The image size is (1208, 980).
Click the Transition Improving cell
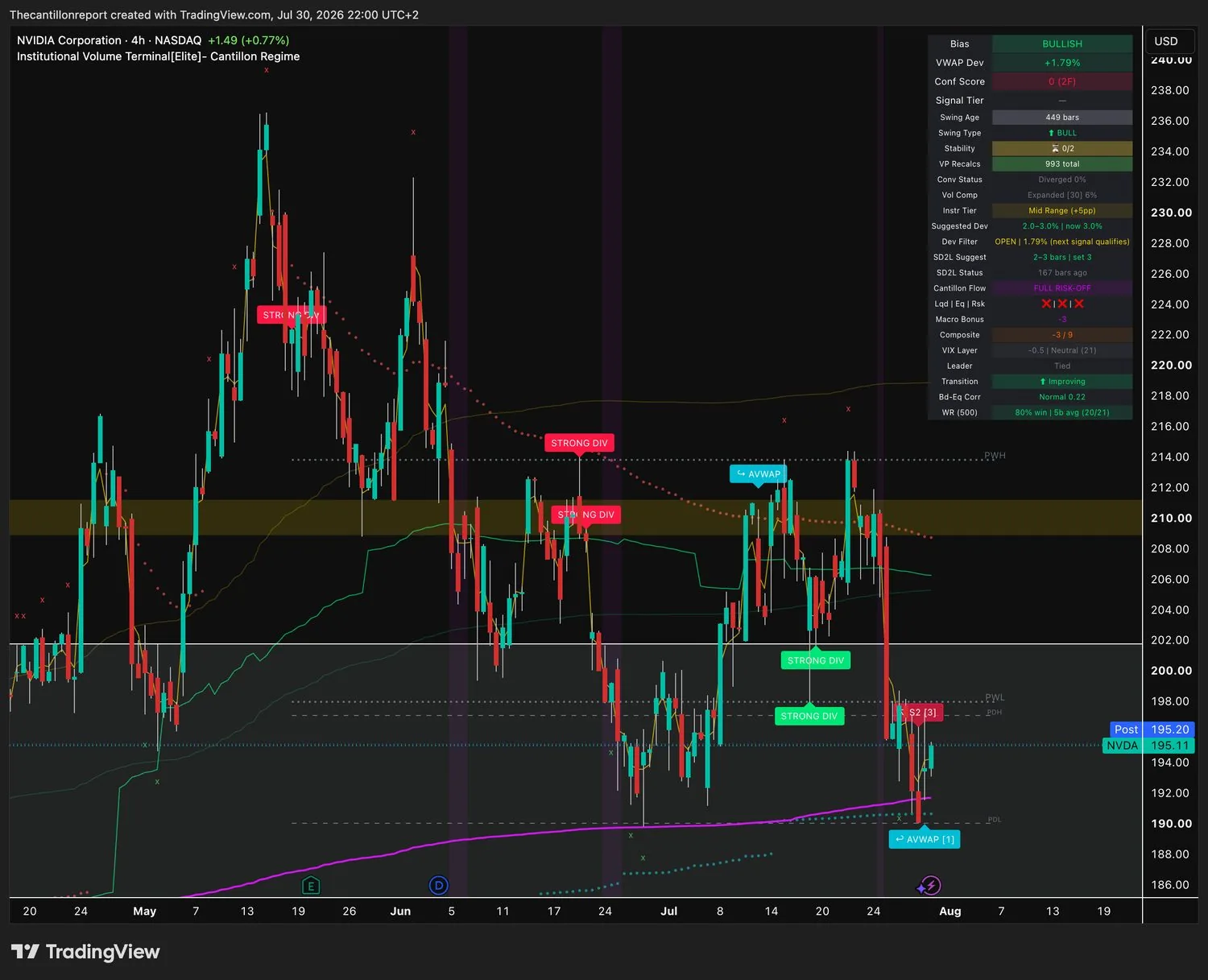[1062, 382]
